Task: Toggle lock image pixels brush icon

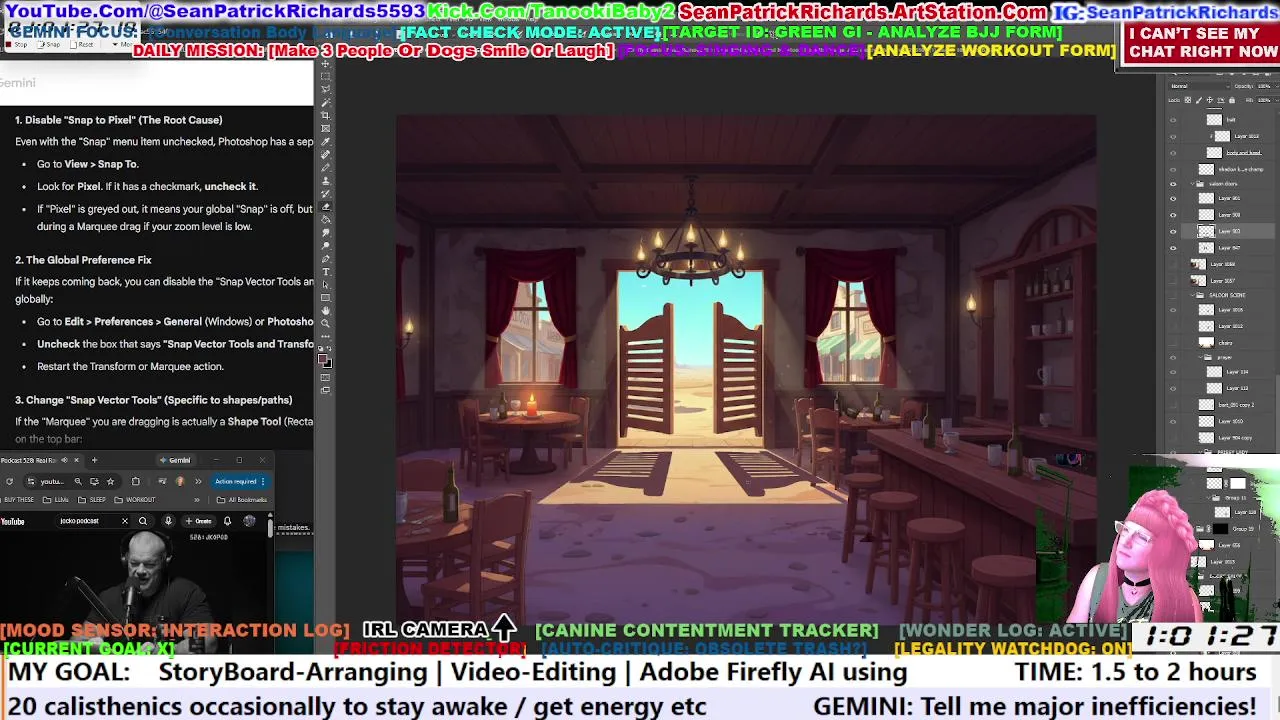Action: click(x=1199, y=100)
